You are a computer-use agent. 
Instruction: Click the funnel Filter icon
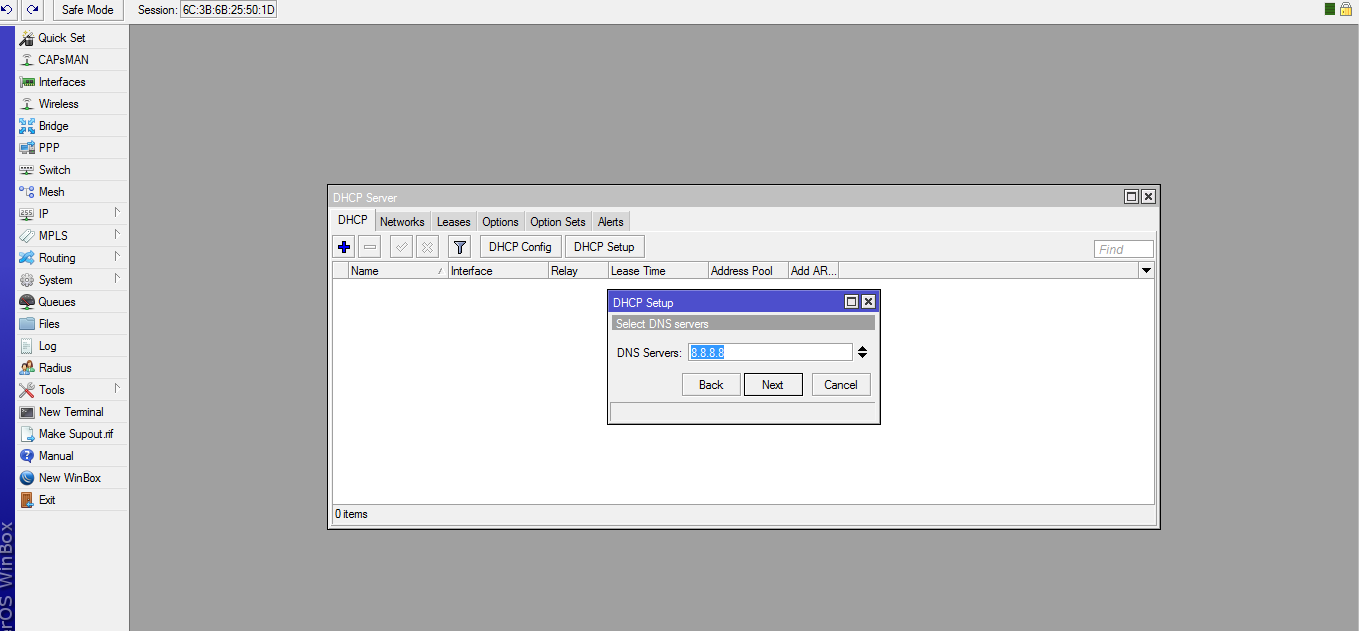(459, 247)
